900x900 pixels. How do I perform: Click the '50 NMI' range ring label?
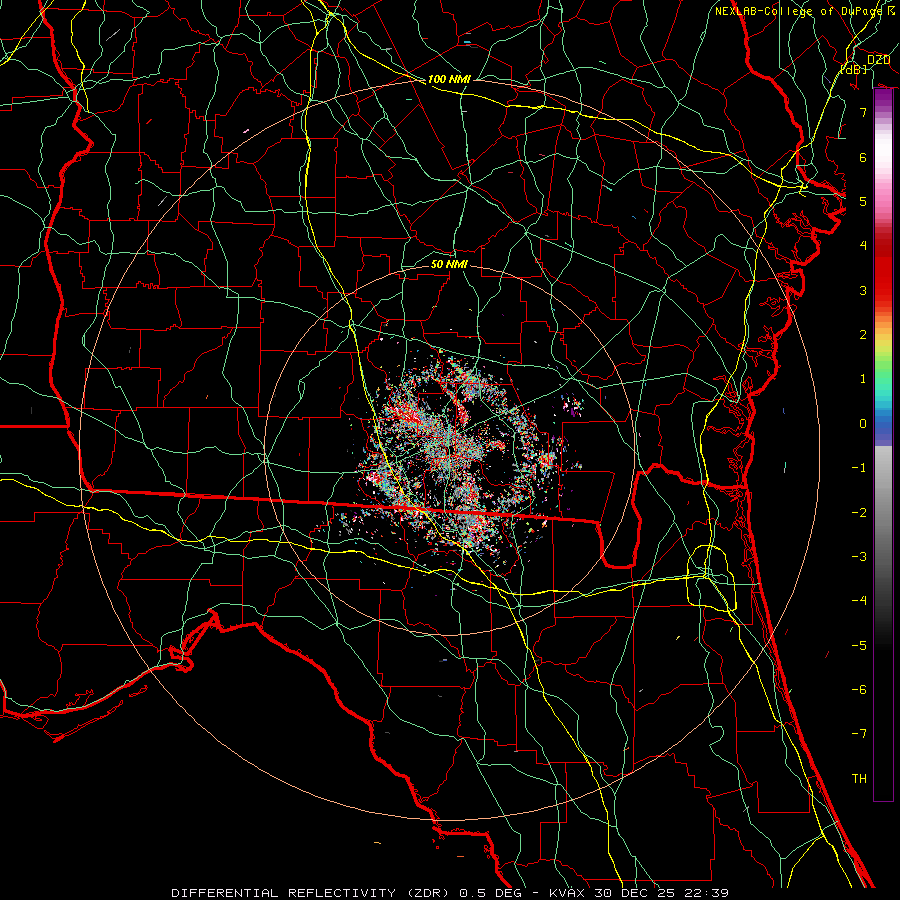[449, 264]
